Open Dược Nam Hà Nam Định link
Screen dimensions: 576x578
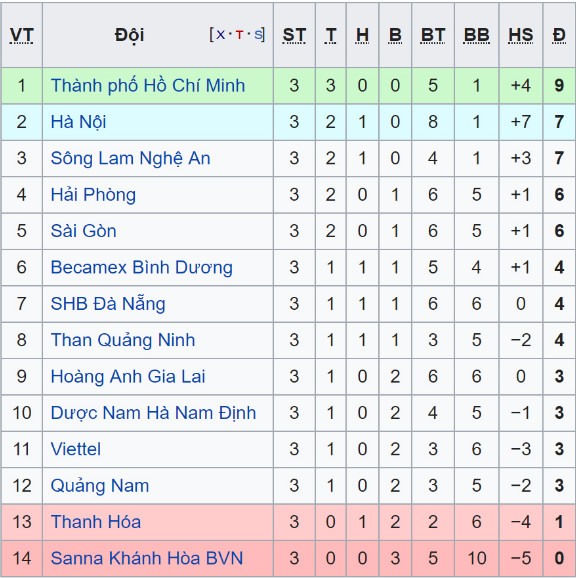(x=153, y=413)
